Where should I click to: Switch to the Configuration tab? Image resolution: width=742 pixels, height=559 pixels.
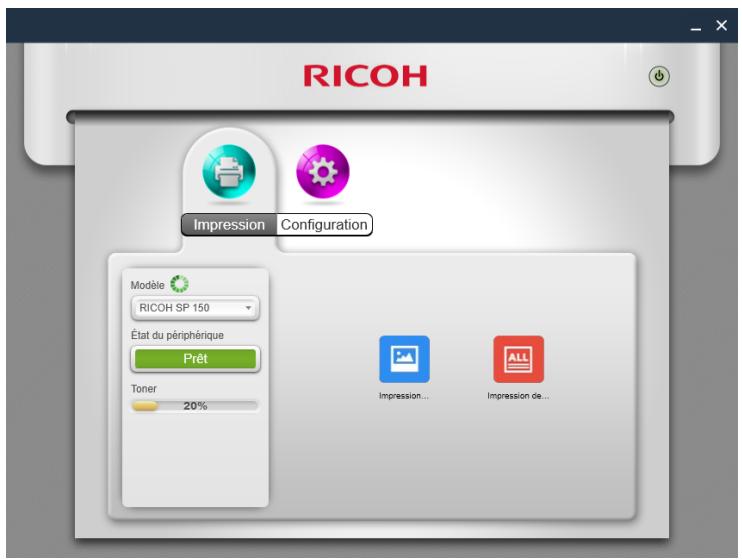tap(324, 224)
